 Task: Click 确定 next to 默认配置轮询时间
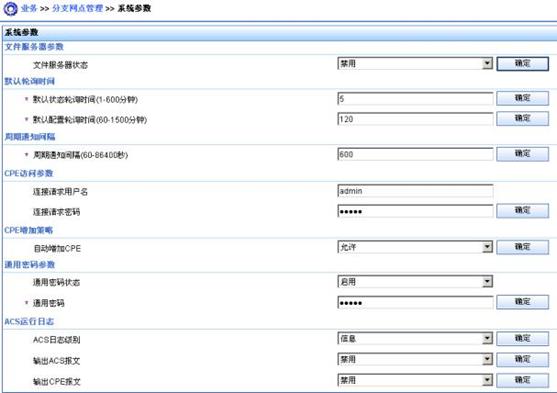coord(522,118)
